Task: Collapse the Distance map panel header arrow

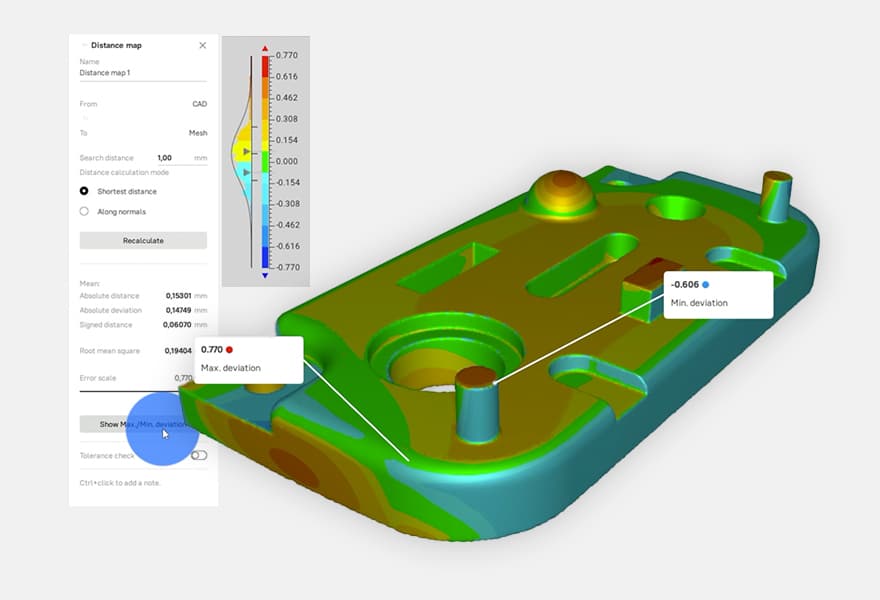Action: (x=84, y=45)
